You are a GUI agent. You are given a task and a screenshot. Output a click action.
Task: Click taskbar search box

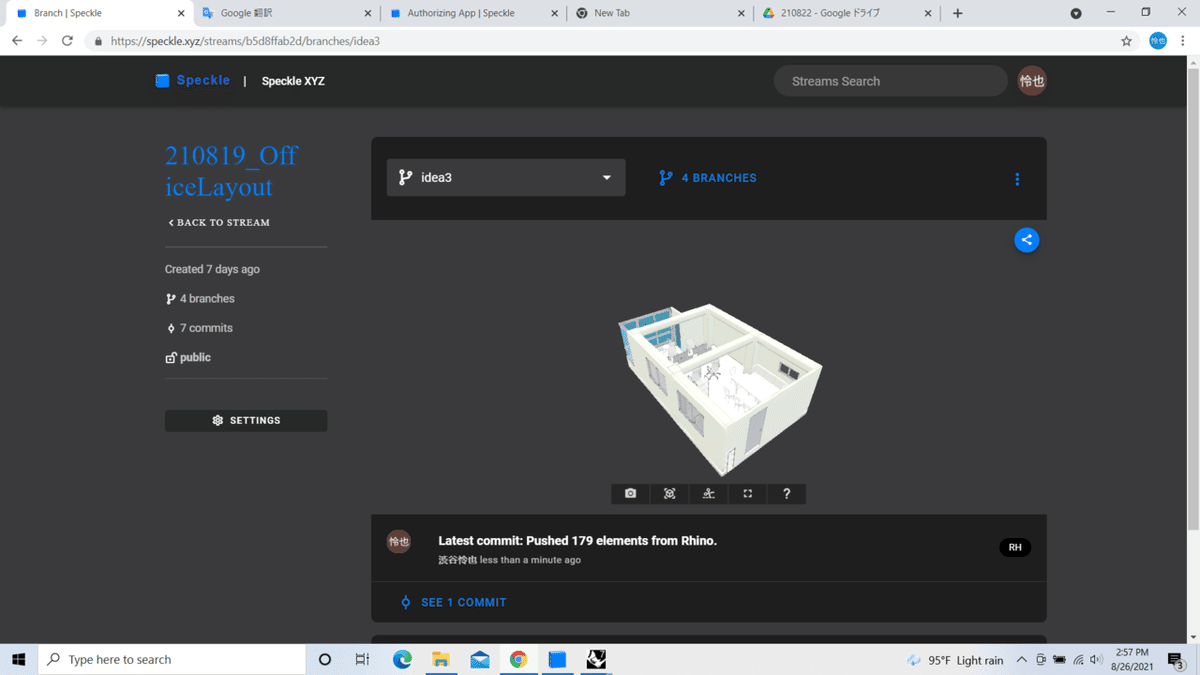pyautogui.click(x=172, y=659)
